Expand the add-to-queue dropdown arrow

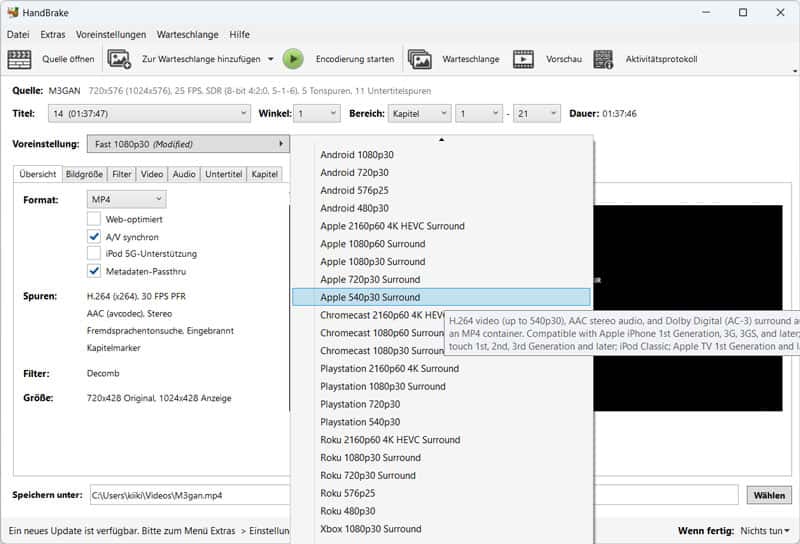pyautogui.click(x=271, y=59)
